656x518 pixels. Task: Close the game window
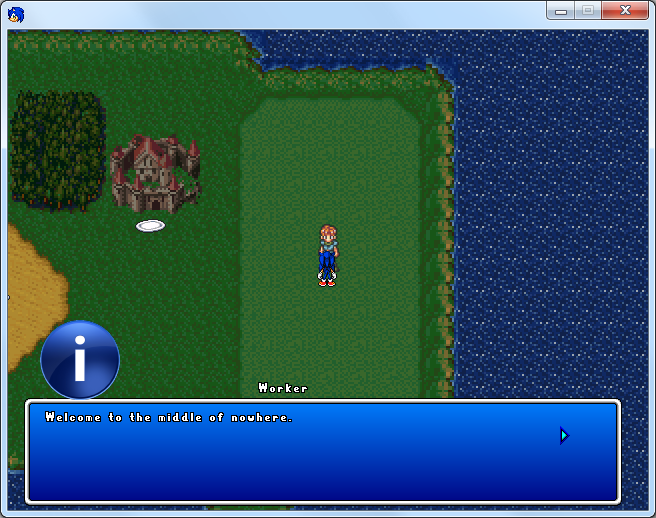(x=626, y=11)
